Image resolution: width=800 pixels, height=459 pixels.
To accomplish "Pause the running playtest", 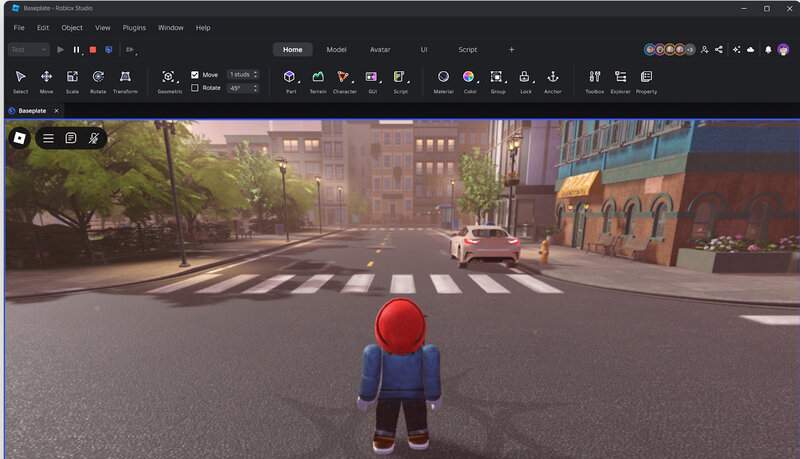I will [x=76, y=49].
